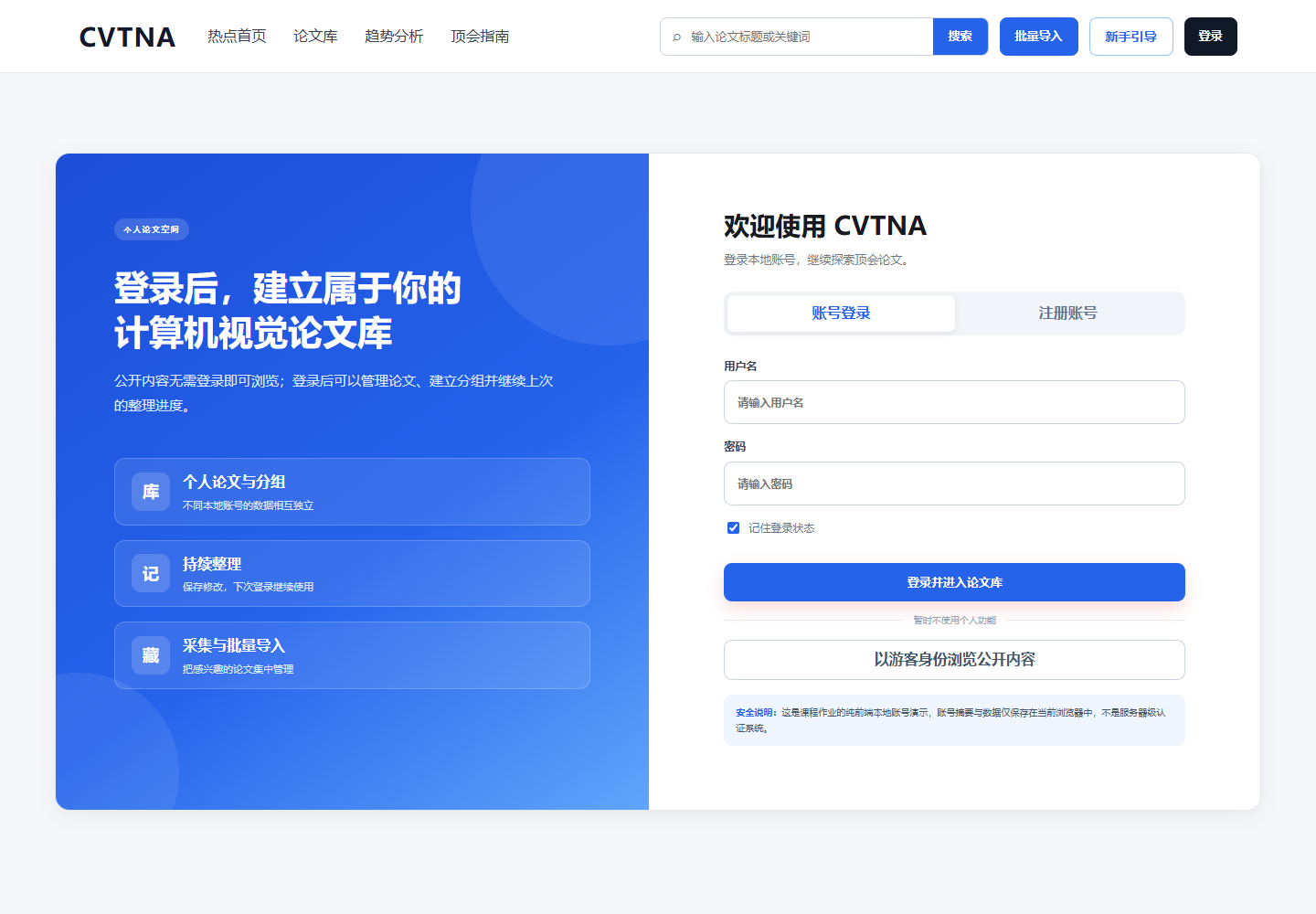Click the 采集与批量导入 feature title

click(234, 645)
